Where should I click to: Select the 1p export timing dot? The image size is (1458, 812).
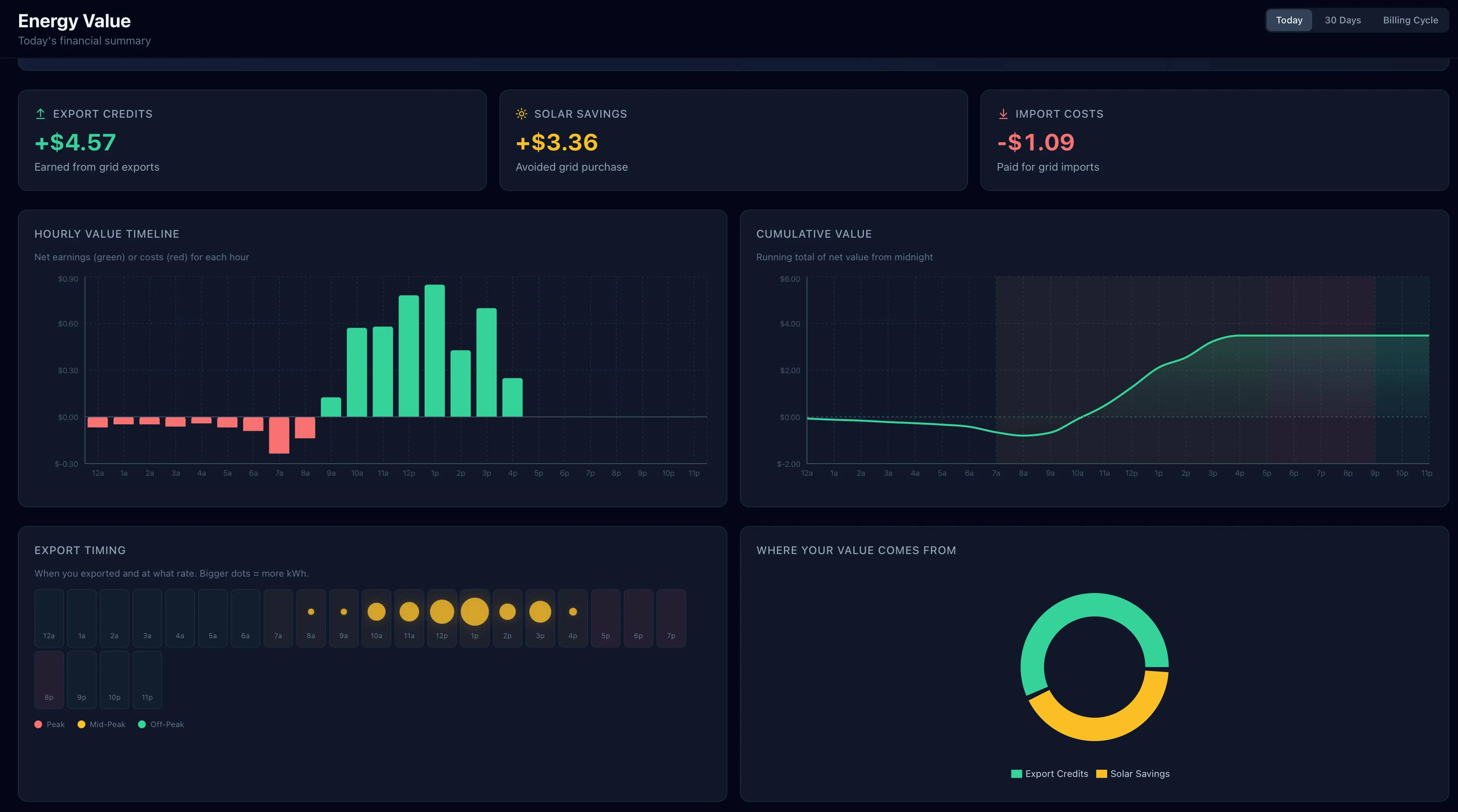click(474, 612)
